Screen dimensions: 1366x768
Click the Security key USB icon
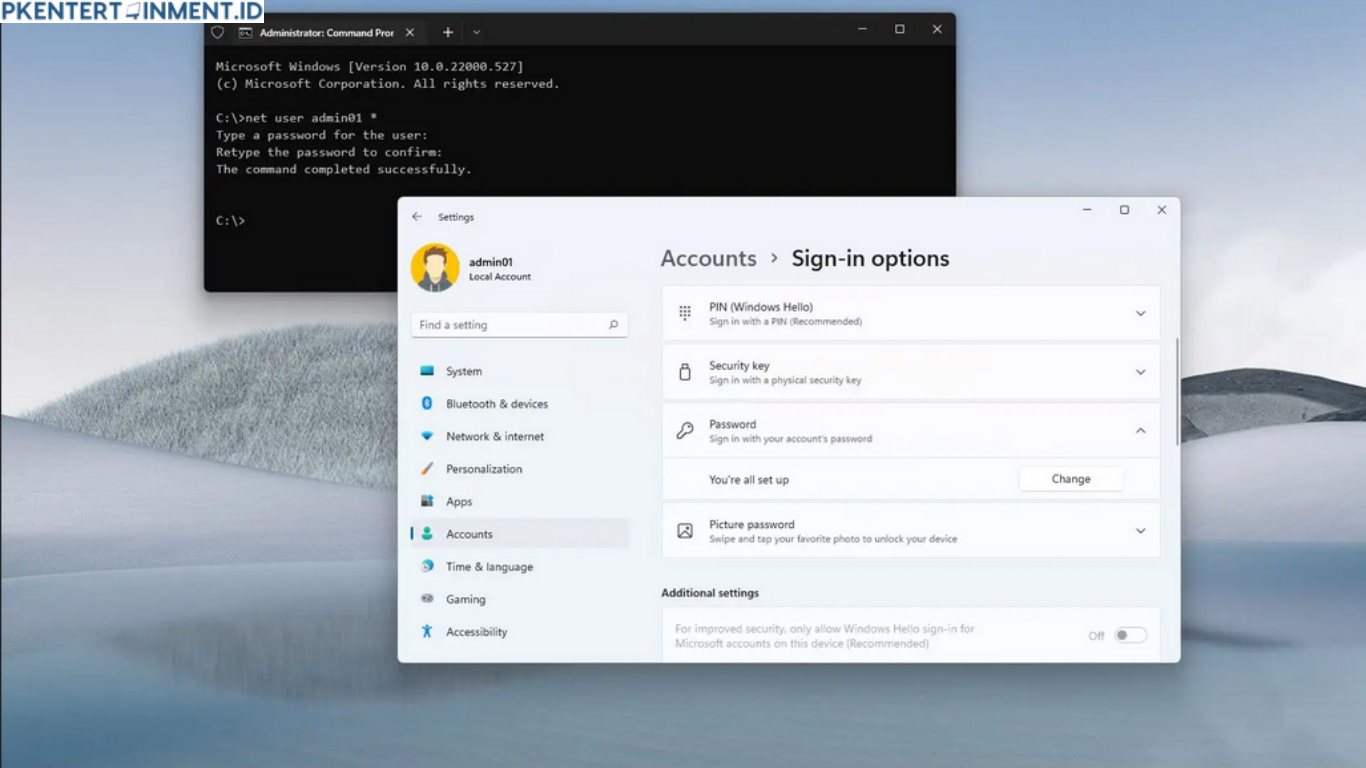(x=685, y=372)
